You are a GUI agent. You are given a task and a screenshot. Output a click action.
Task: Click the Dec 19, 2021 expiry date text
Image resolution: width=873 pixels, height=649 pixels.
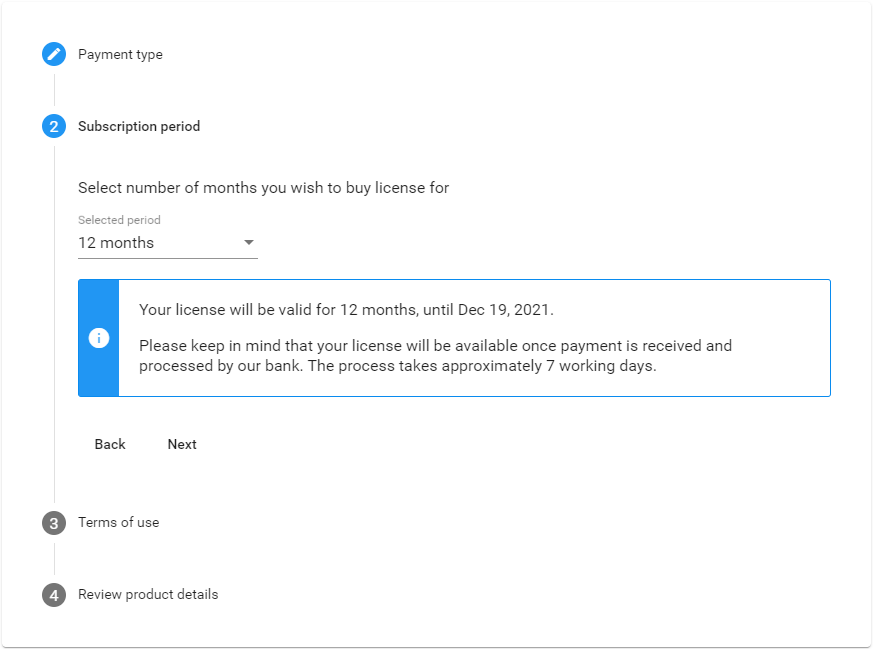(506, 309)
